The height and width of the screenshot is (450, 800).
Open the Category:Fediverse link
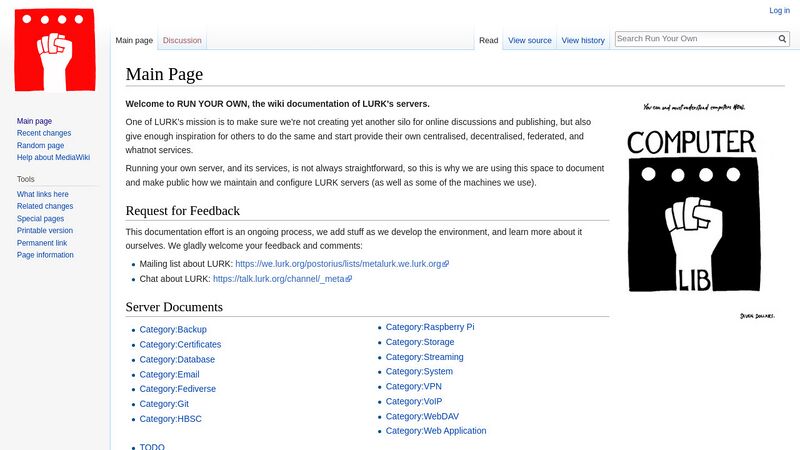[x=177, y=389]
